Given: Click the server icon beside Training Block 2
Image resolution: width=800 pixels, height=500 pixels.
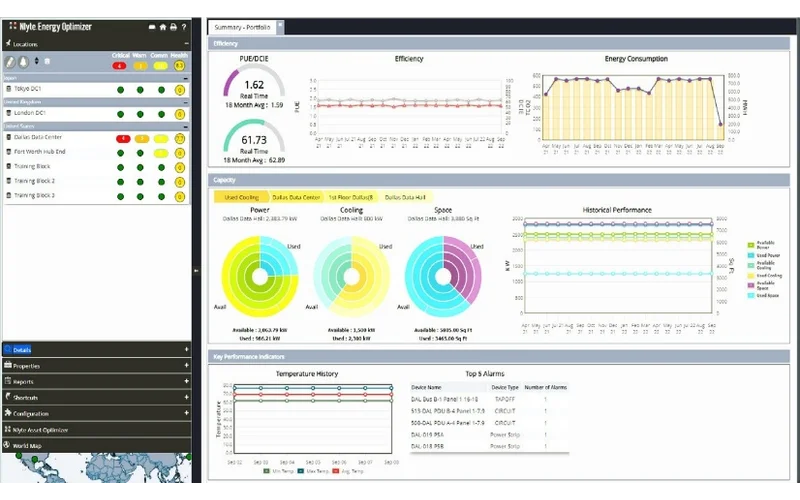Looking at the screenshot, I should tap(8, 181).
